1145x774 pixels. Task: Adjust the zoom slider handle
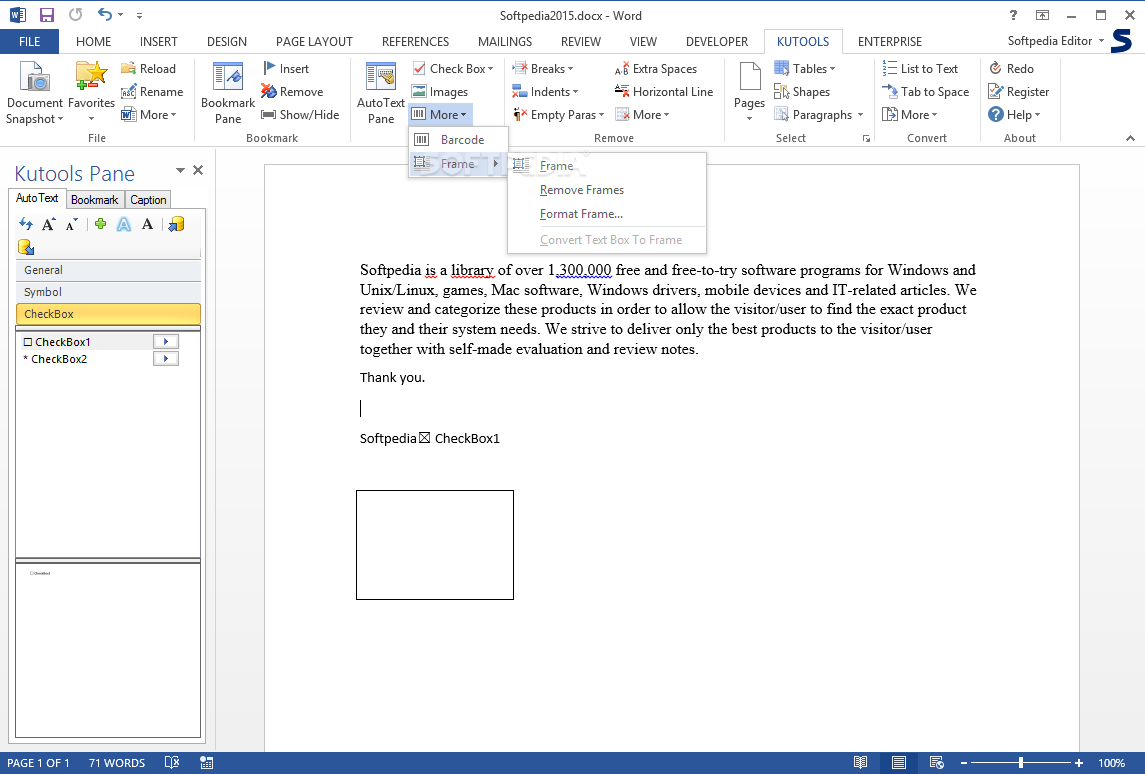click(x=1020, y=763)
